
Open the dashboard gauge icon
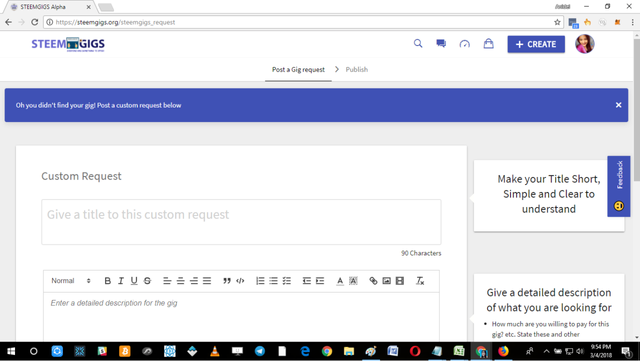(x=464, y=44)
